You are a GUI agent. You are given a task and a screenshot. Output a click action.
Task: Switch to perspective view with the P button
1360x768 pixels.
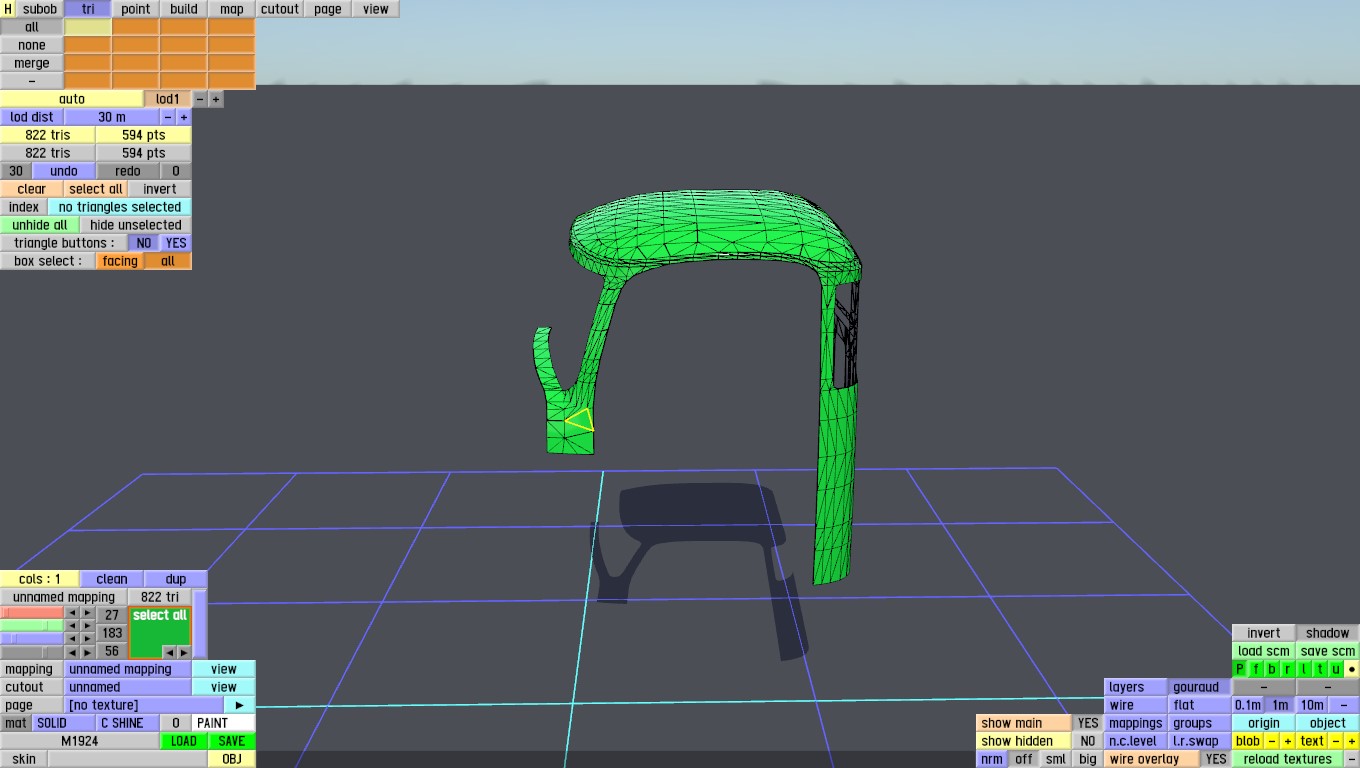[x=1240, y=669]
